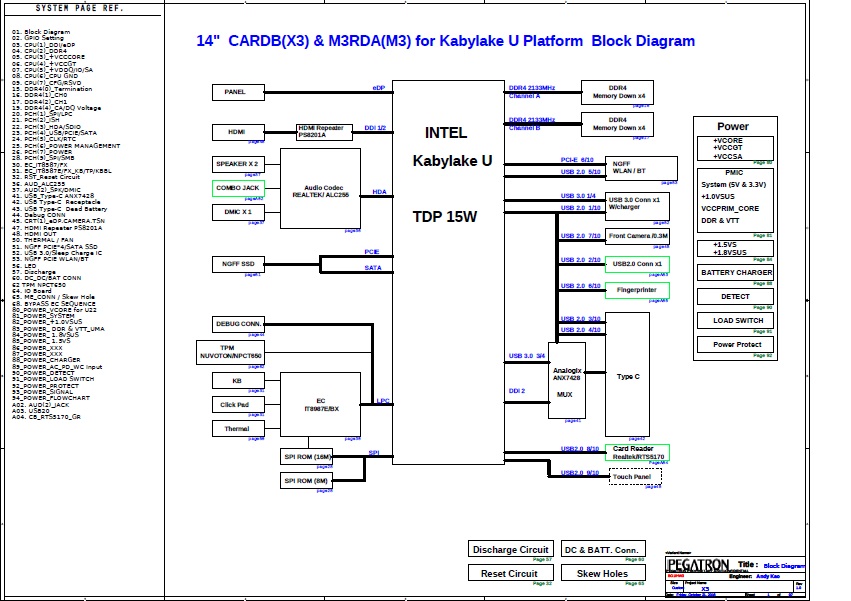The width and height of the screenshot is (851, 601).
Task: Select the NGFF WLAN / BT block
Action: pyautogui.click(x=642, y=168)
